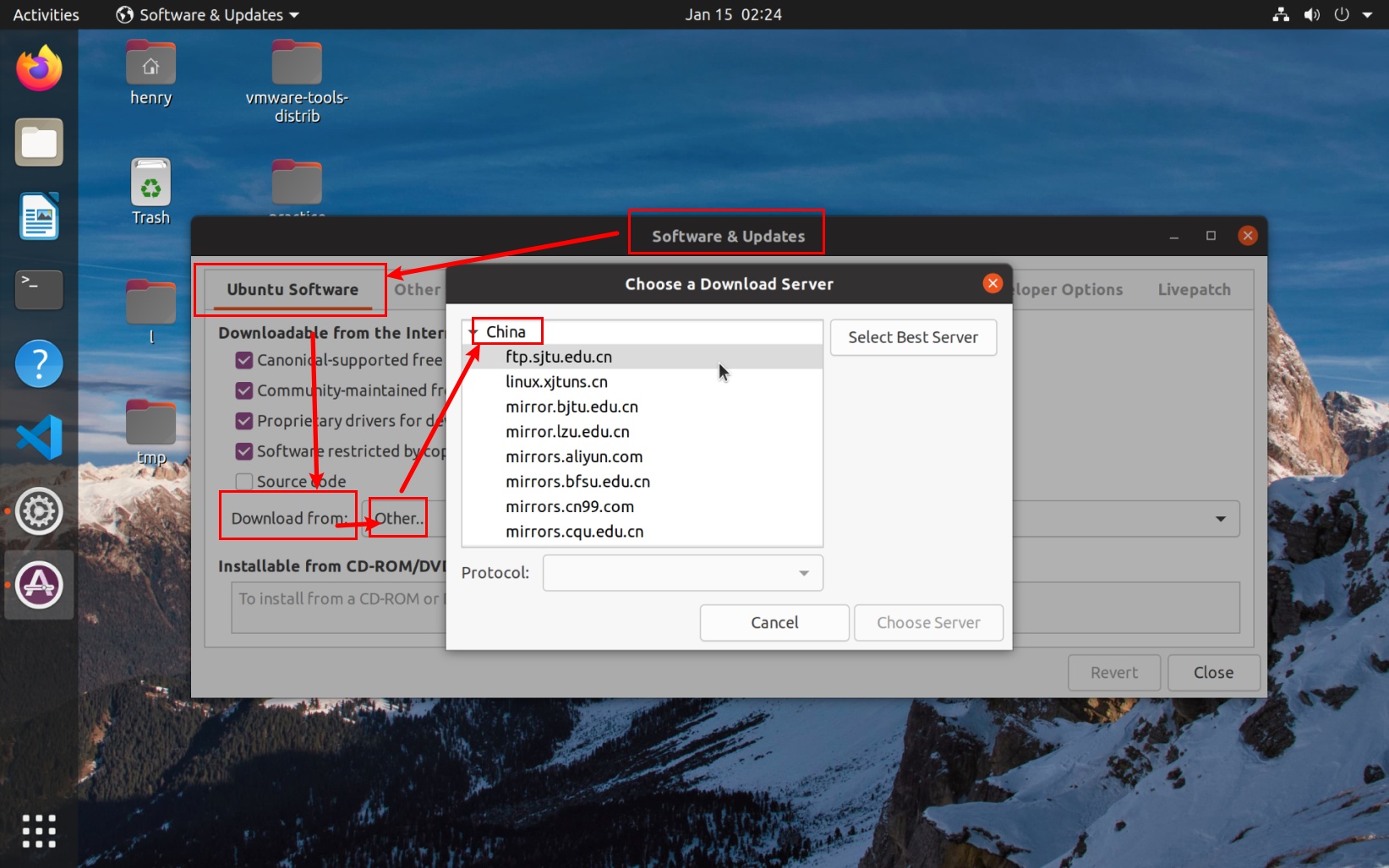Show Applications grid button
Screen dimensions: 1389x868
(39, 831)
